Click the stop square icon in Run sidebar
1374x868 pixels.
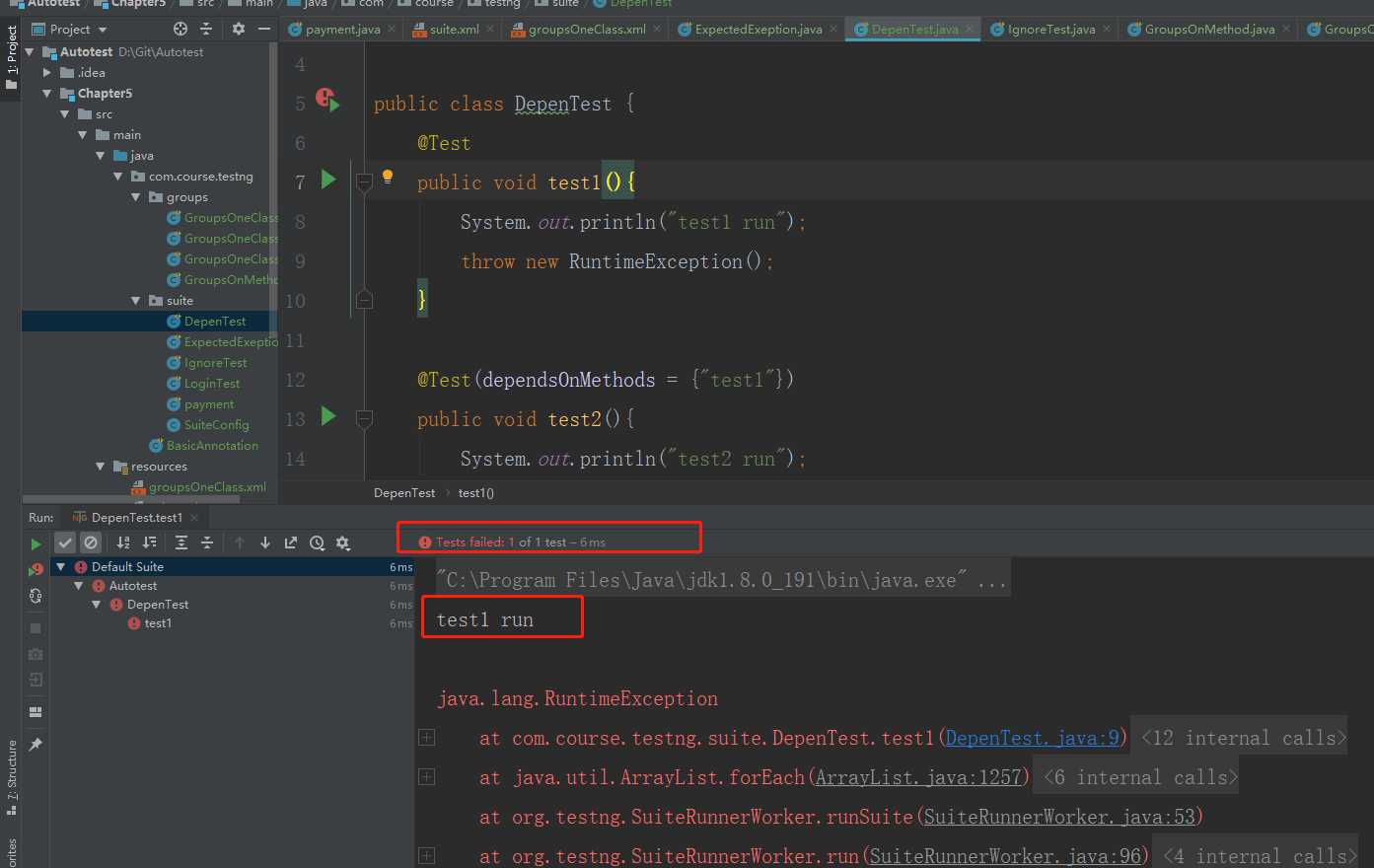coord(36,628)
